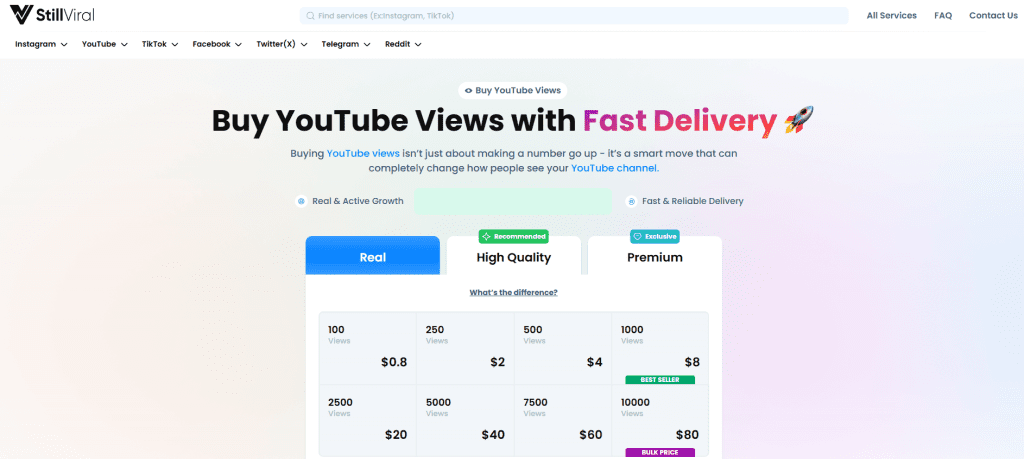Click the What's the difference? link
The width and height of the screenshot is (1024, 459).
point(513,293)
